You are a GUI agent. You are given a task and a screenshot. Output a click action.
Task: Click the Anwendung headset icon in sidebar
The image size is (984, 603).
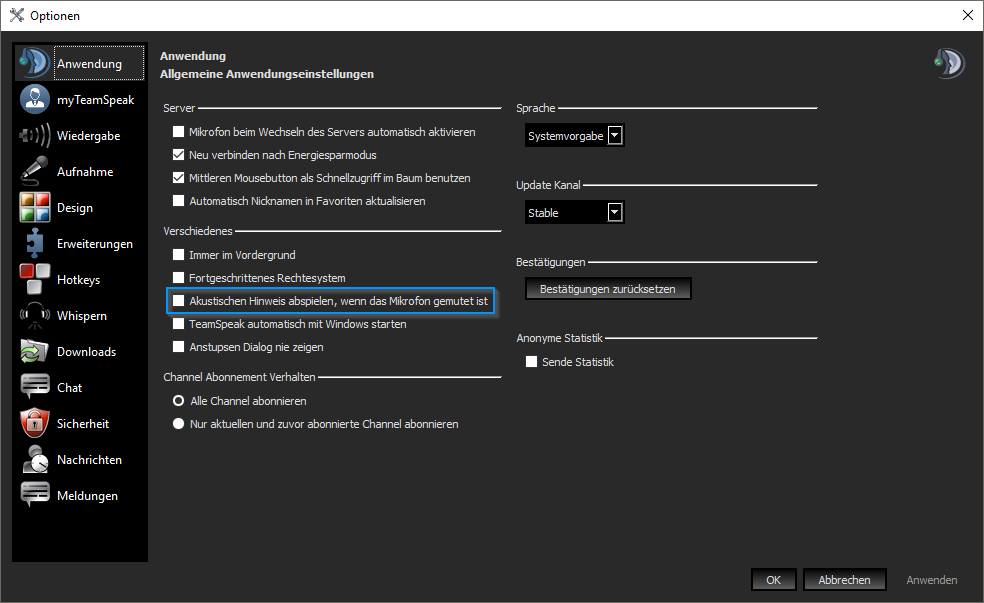[35, 63]
